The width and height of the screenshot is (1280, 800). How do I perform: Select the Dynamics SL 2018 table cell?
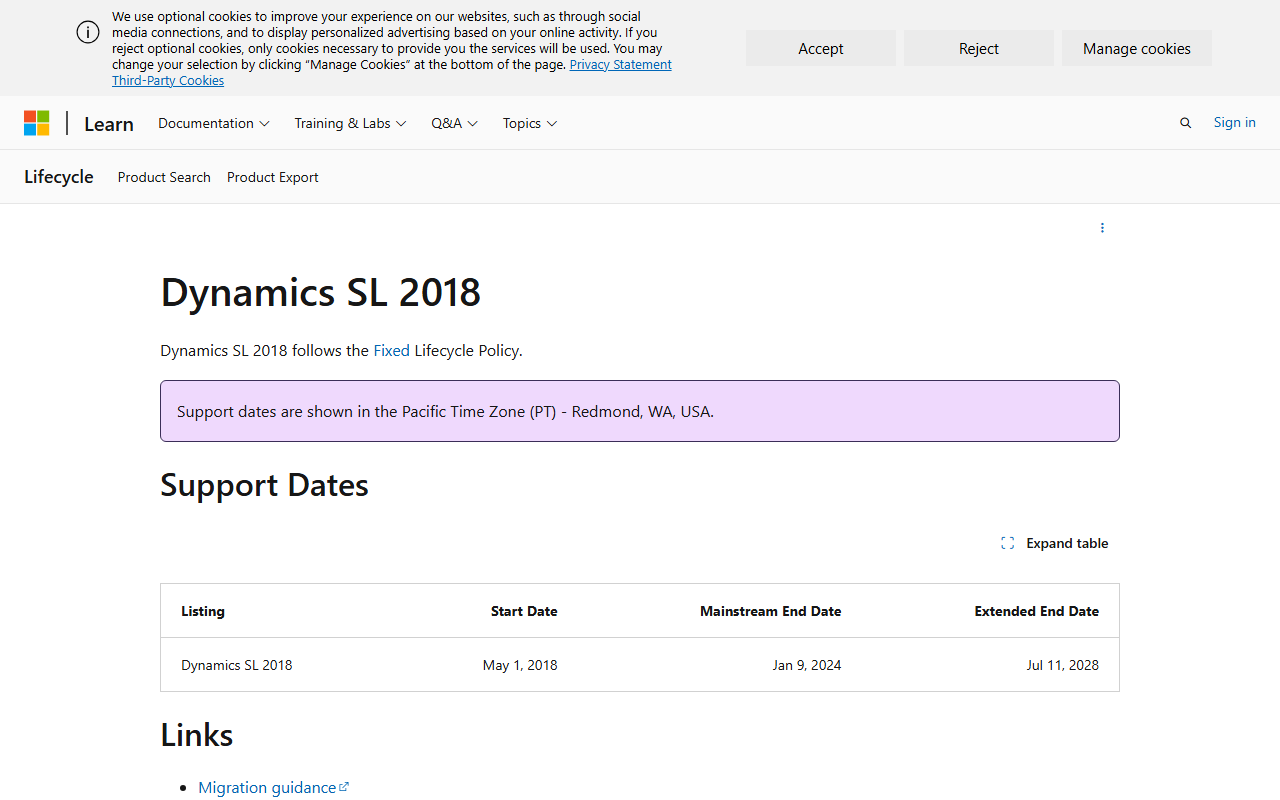point(237,665)
